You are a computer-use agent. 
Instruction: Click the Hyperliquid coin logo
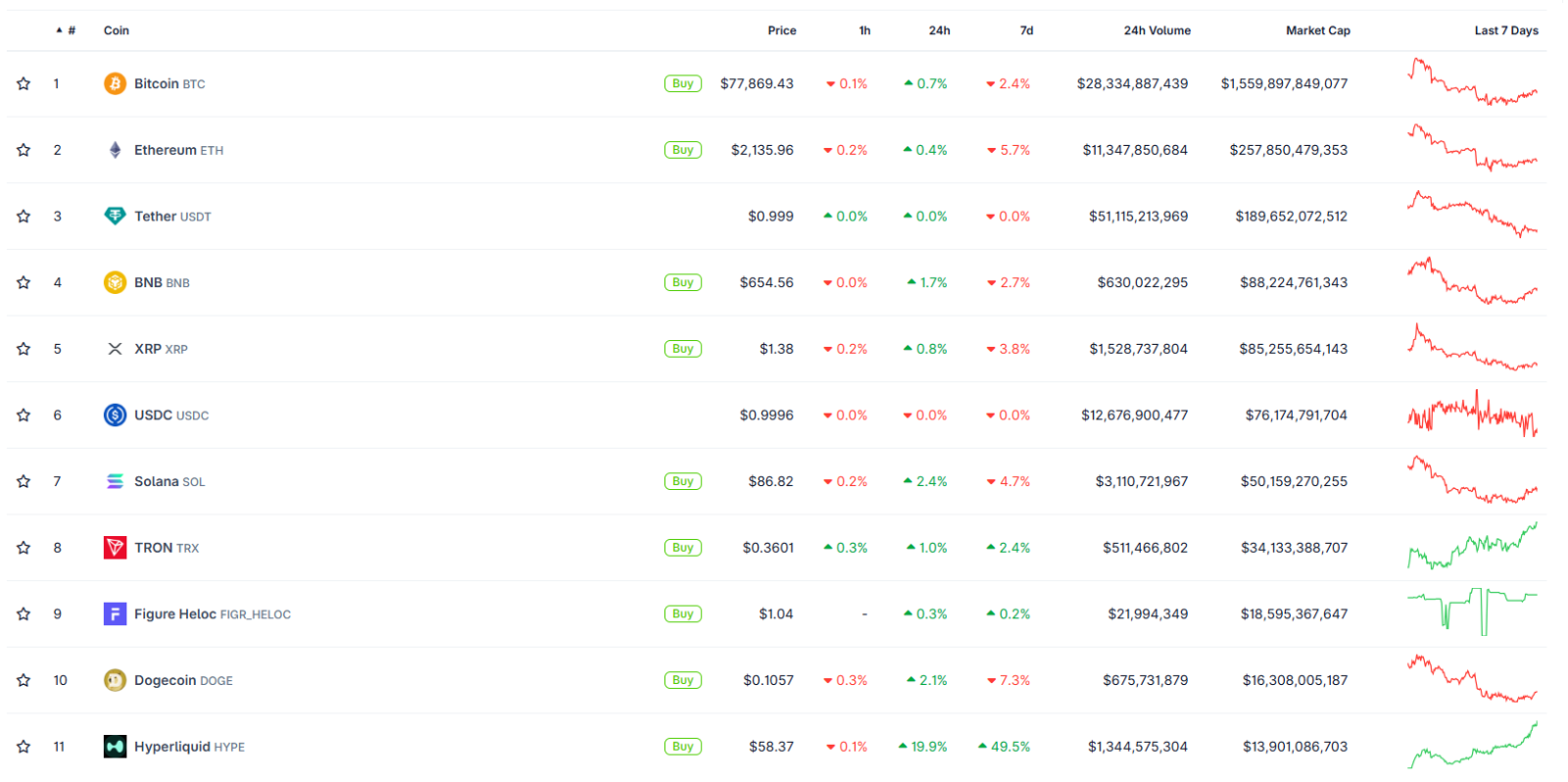tap(115, 747)
